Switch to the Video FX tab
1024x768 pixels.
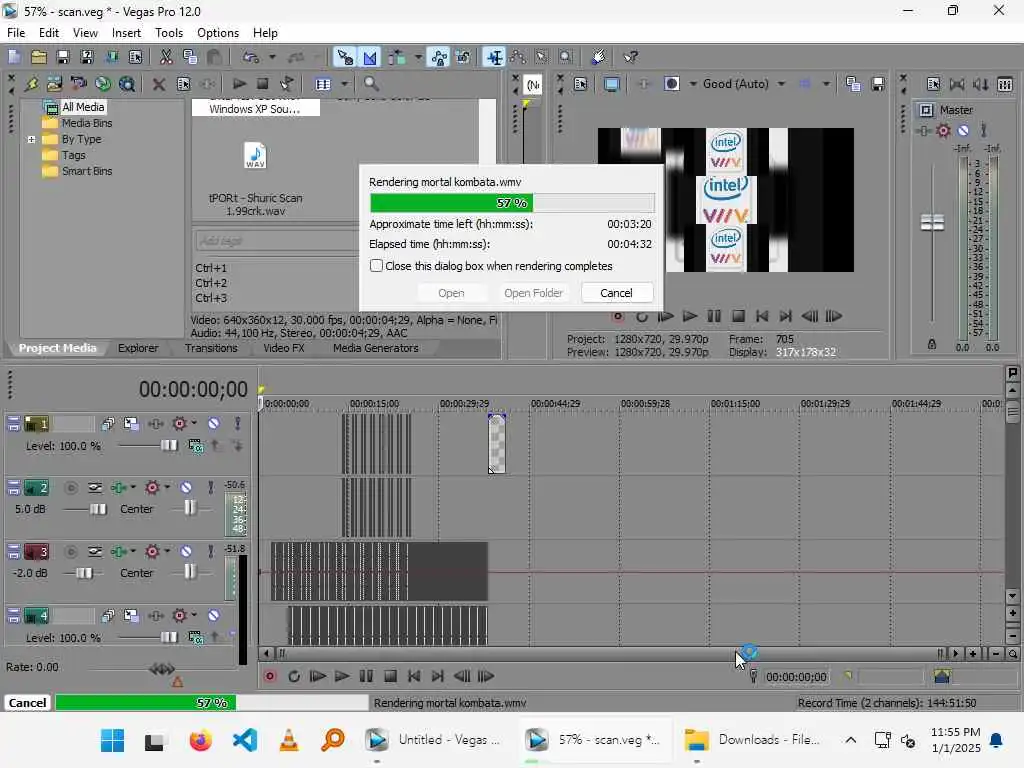pos(283,348)
